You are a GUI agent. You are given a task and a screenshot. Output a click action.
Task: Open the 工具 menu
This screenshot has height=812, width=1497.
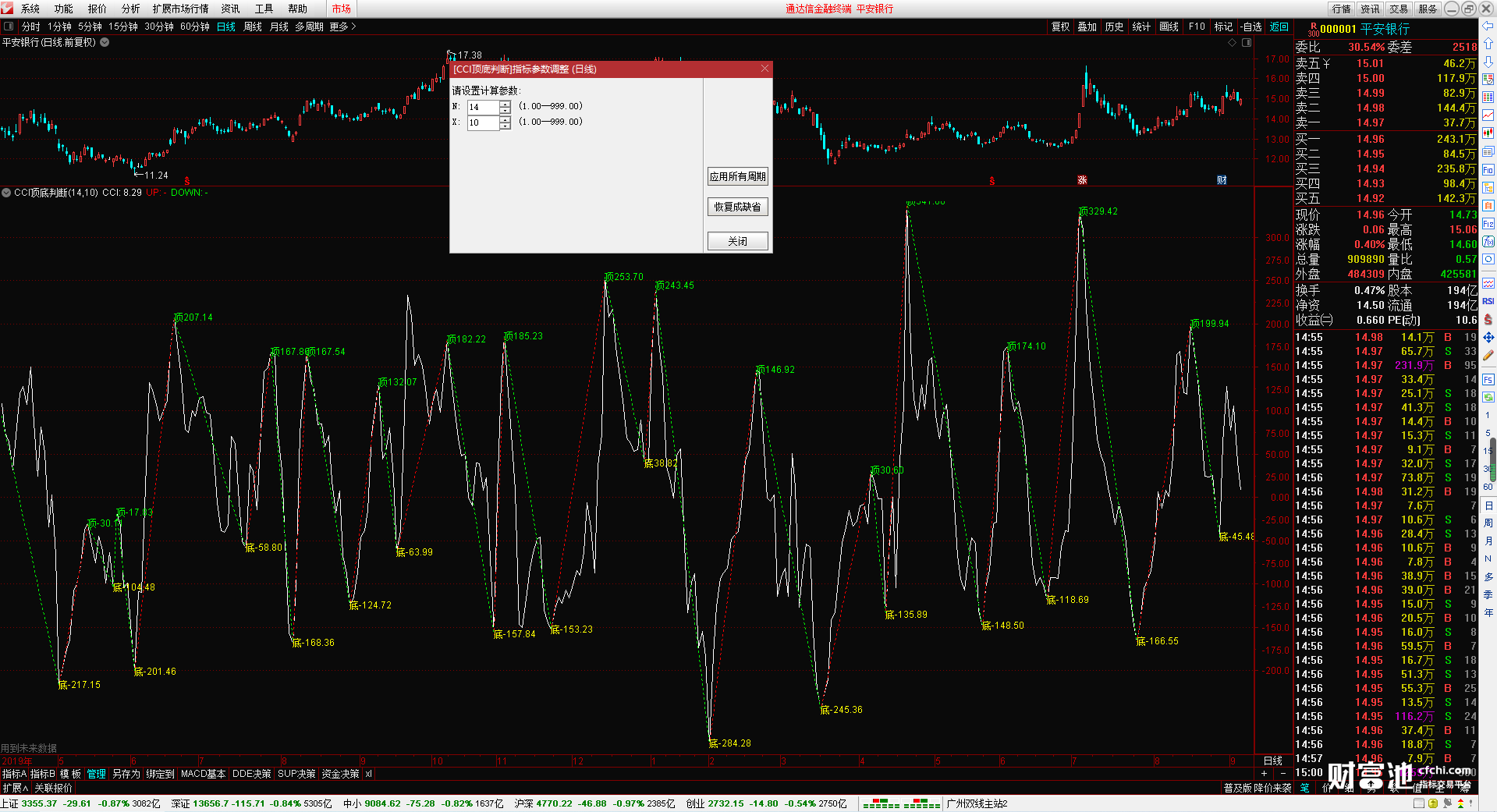click(x=264, y=9)
